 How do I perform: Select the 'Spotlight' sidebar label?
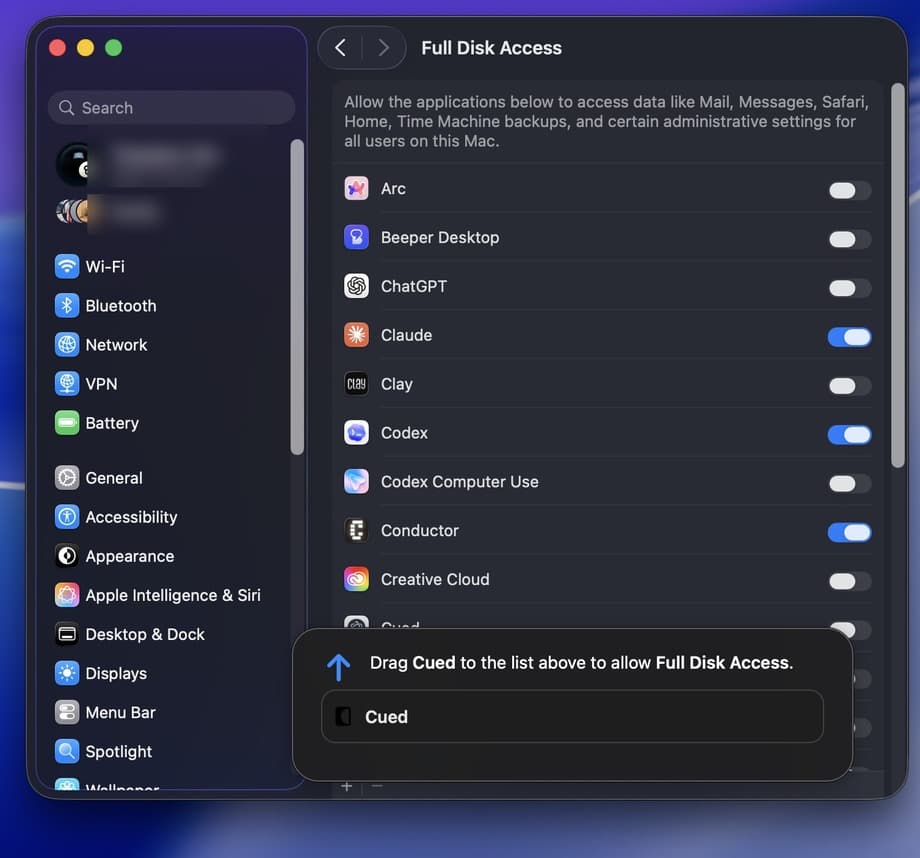tap(119, 752)
